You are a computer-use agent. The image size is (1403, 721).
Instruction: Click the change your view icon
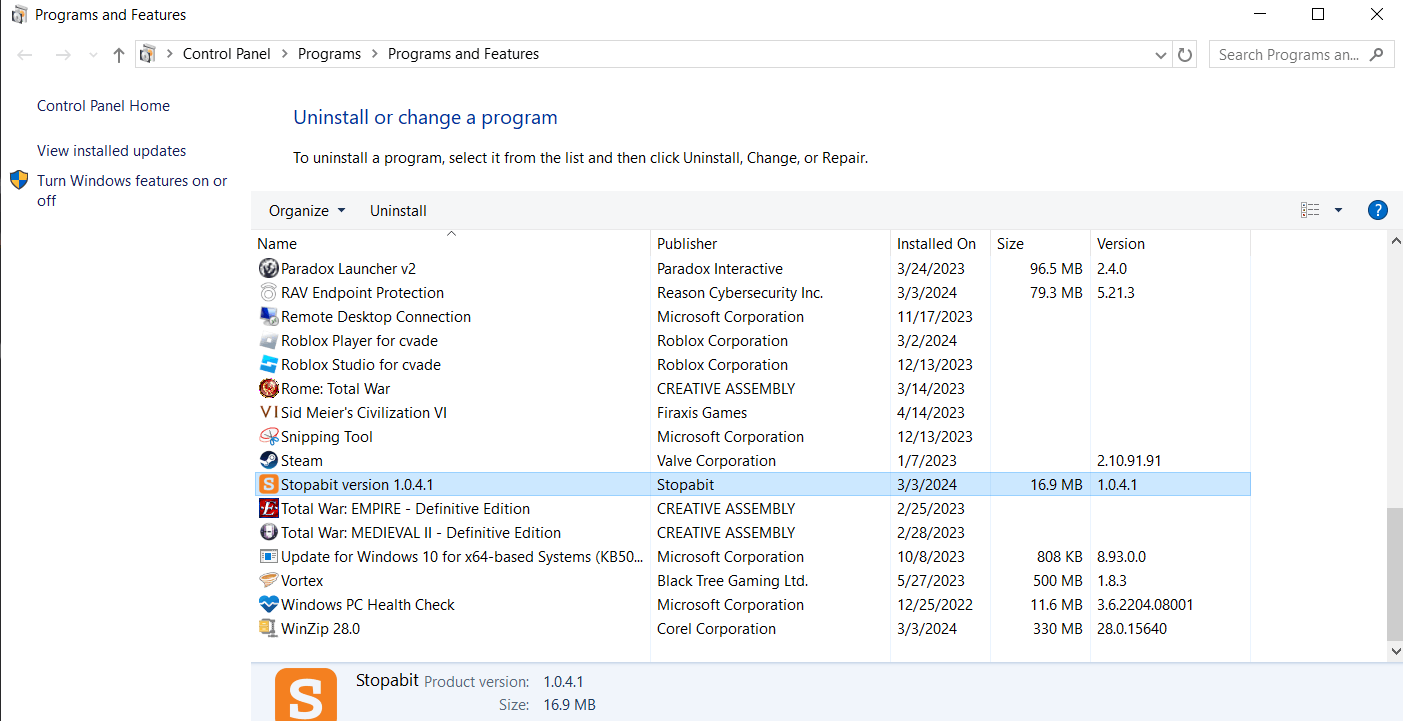pyautogui.click(x=1310, y=210)
